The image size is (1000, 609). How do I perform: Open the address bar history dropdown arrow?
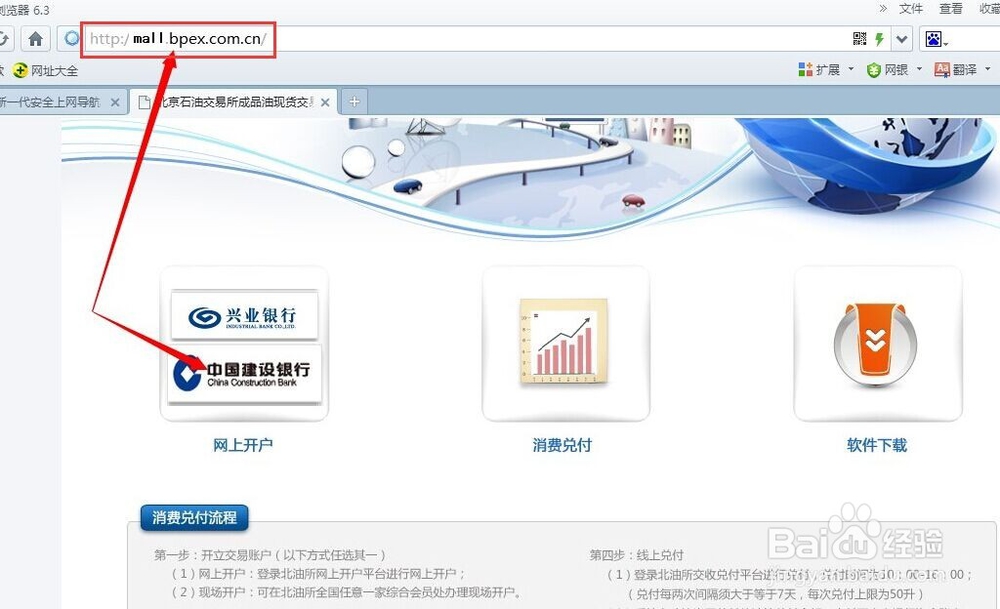(901, 39)
